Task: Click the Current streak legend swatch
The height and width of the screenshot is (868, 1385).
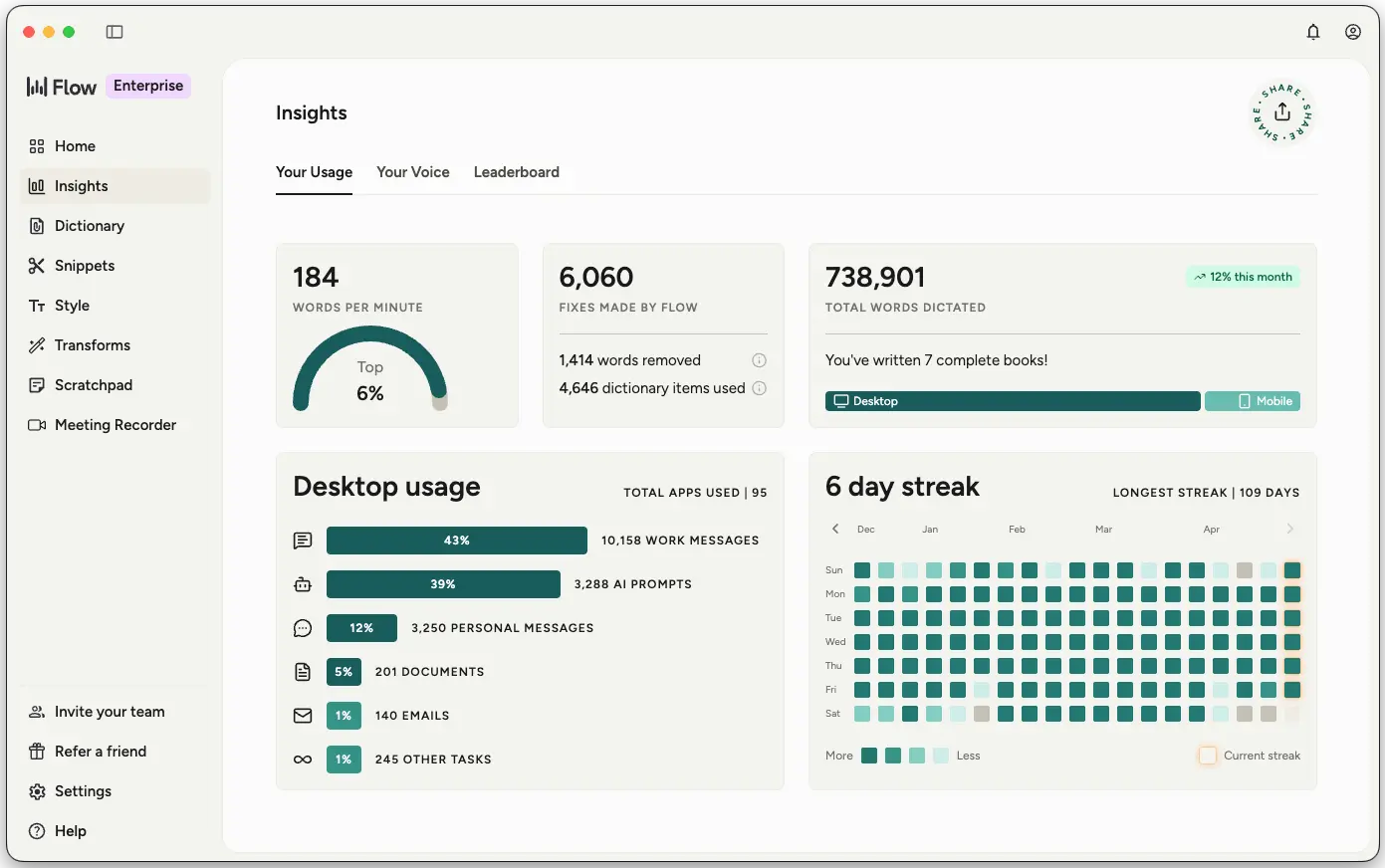Action: coord(1208,756)
